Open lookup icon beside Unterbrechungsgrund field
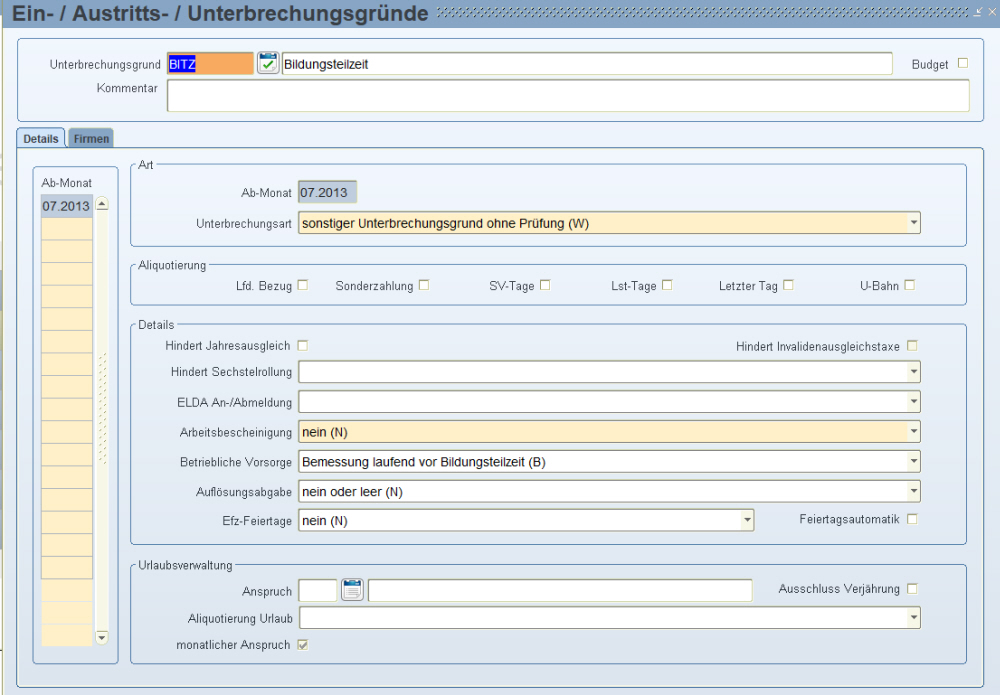This screenshot has height=695, width=1000. (268, 63)
